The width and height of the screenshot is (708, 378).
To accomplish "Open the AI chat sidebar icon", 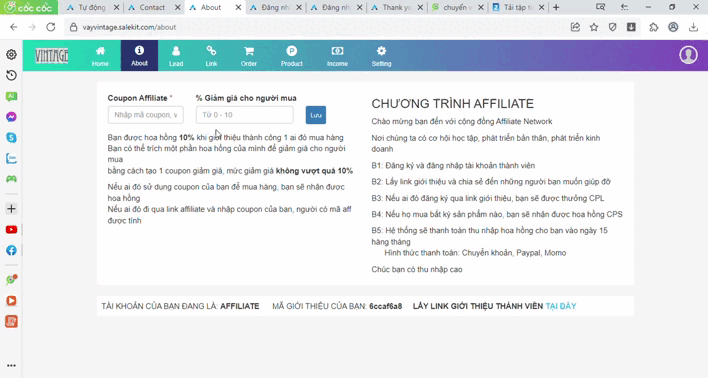I will (x=11, y=96).
